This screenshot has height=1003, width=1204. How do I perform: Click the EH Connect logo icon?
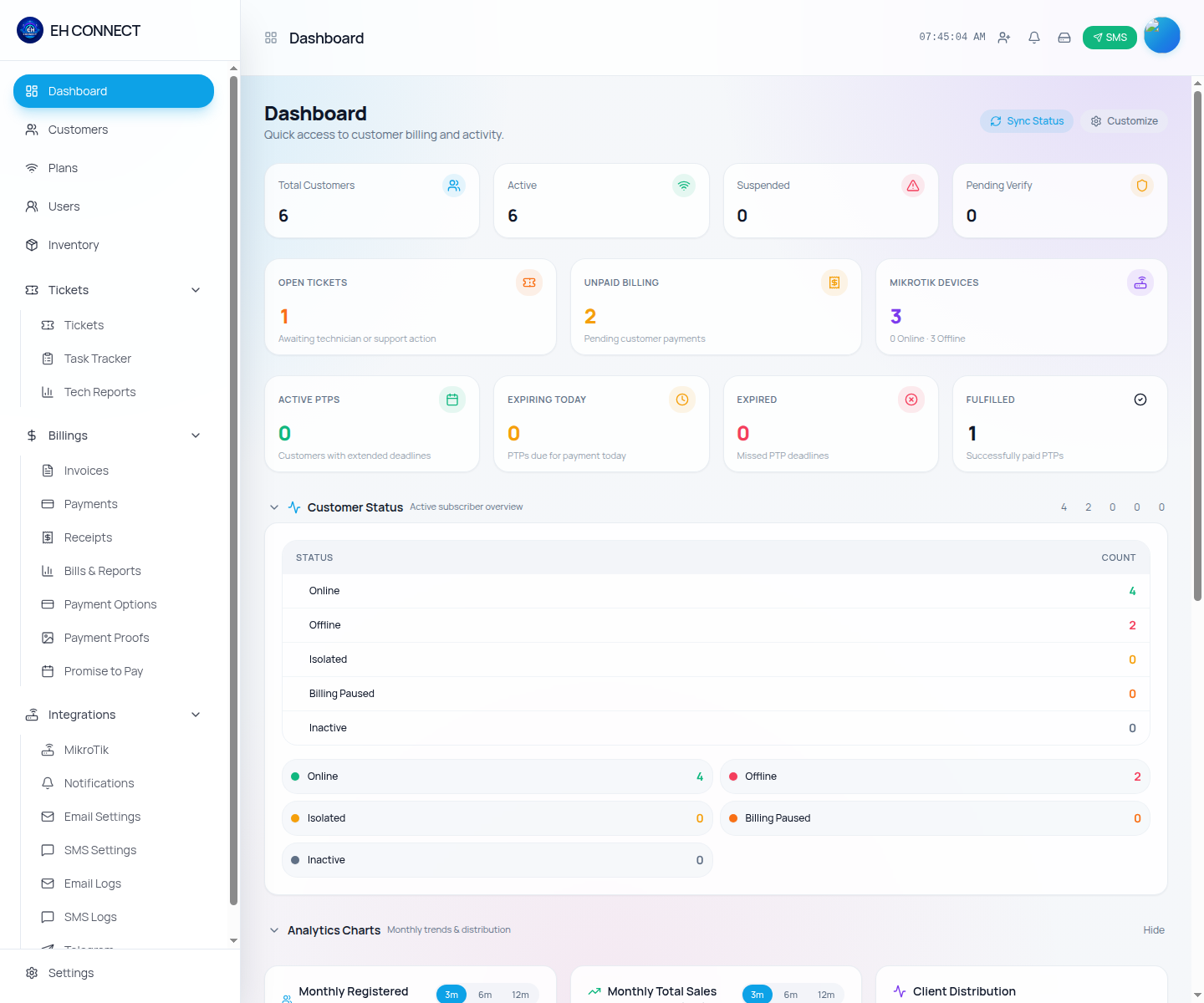[30, 30]
